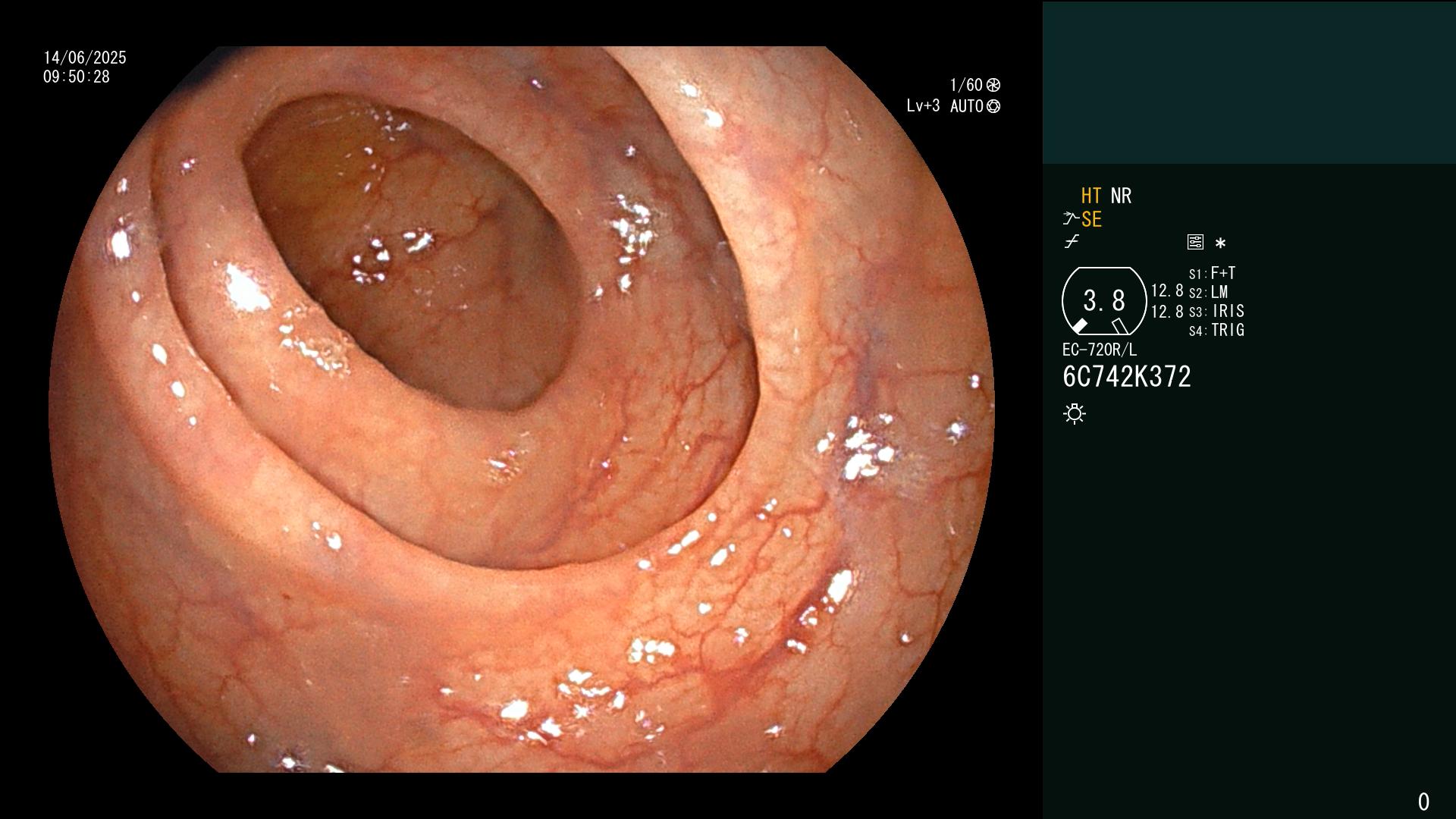The image size is (1456, 819).
Task: Click the filled channel marker in scope diagram
Action: (x=1080, y=326)
